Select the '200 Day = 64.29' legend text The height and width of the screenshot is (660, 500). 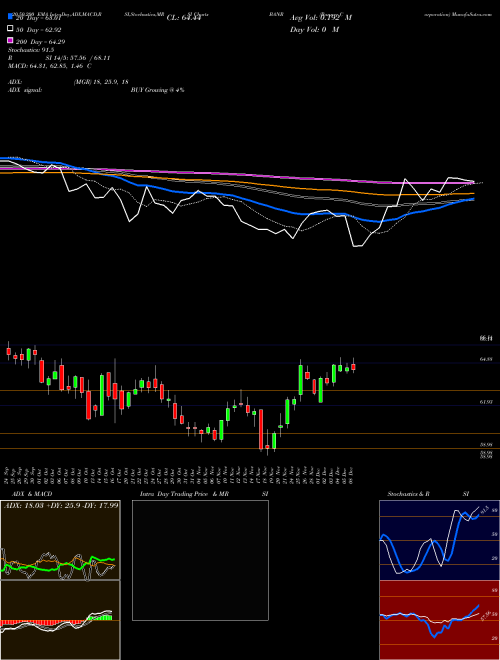click(x=40, y=42)
